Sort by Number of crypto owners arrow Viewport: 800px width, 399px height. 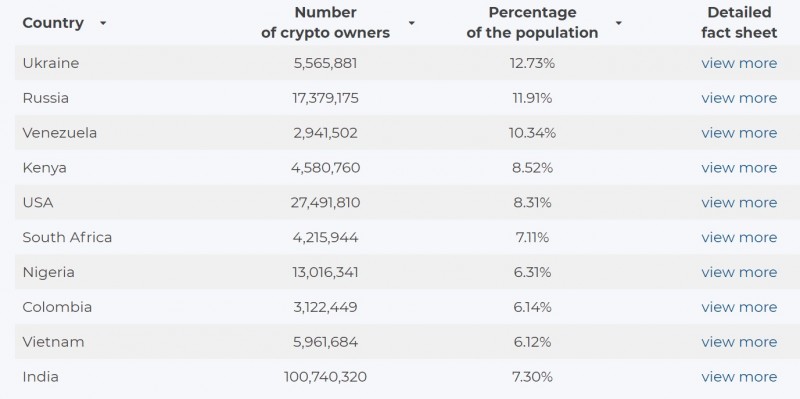coord(411,23)
